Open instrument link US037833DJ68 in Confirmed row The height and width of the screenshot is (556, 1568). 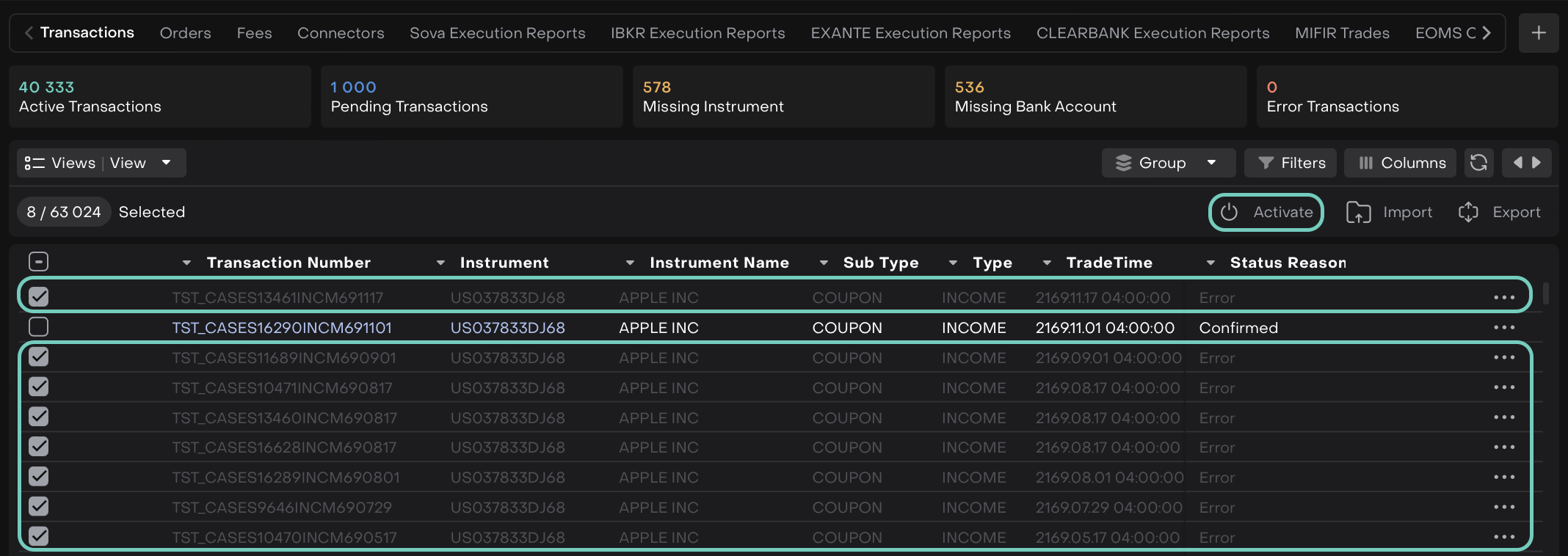pos(507,328)
